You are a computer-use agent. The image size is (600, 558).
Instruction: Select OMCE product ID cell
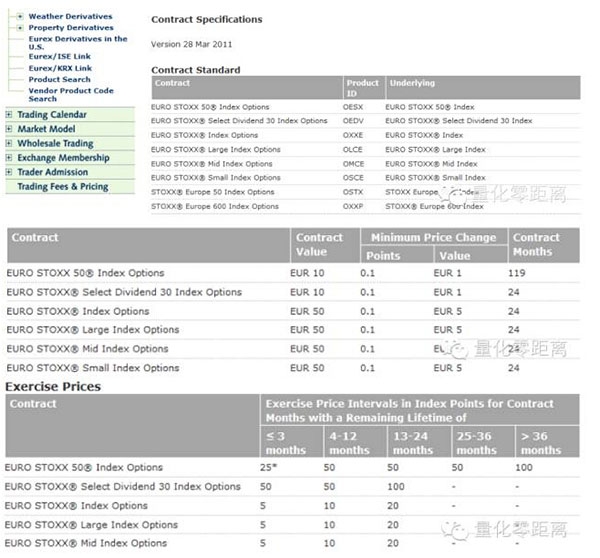pos(354,164)
